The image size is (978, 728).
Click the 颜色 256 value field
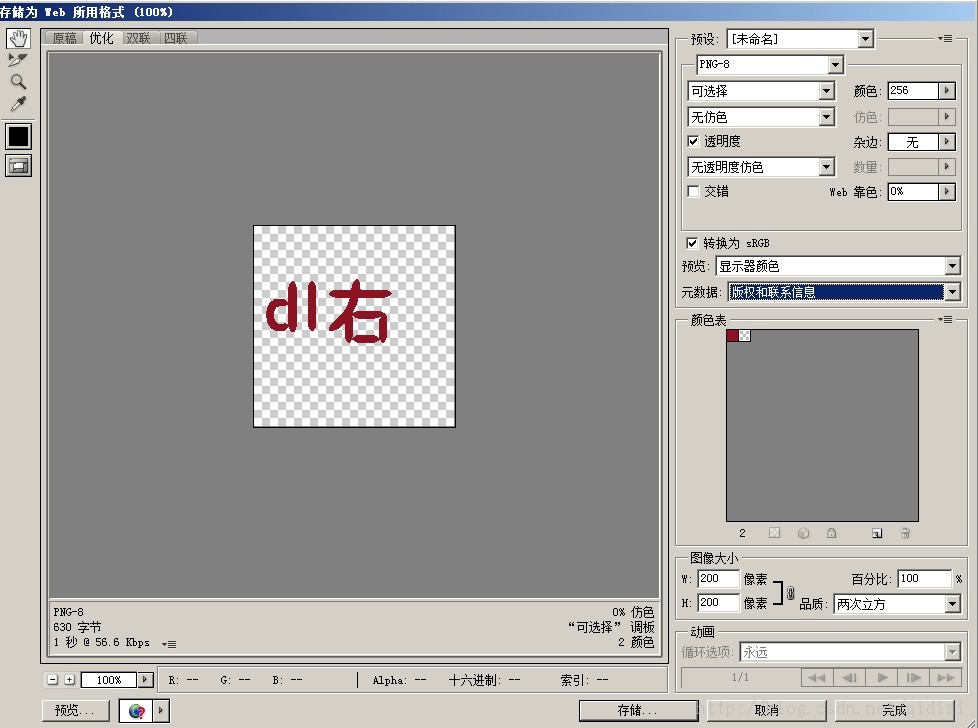[913, 90]
